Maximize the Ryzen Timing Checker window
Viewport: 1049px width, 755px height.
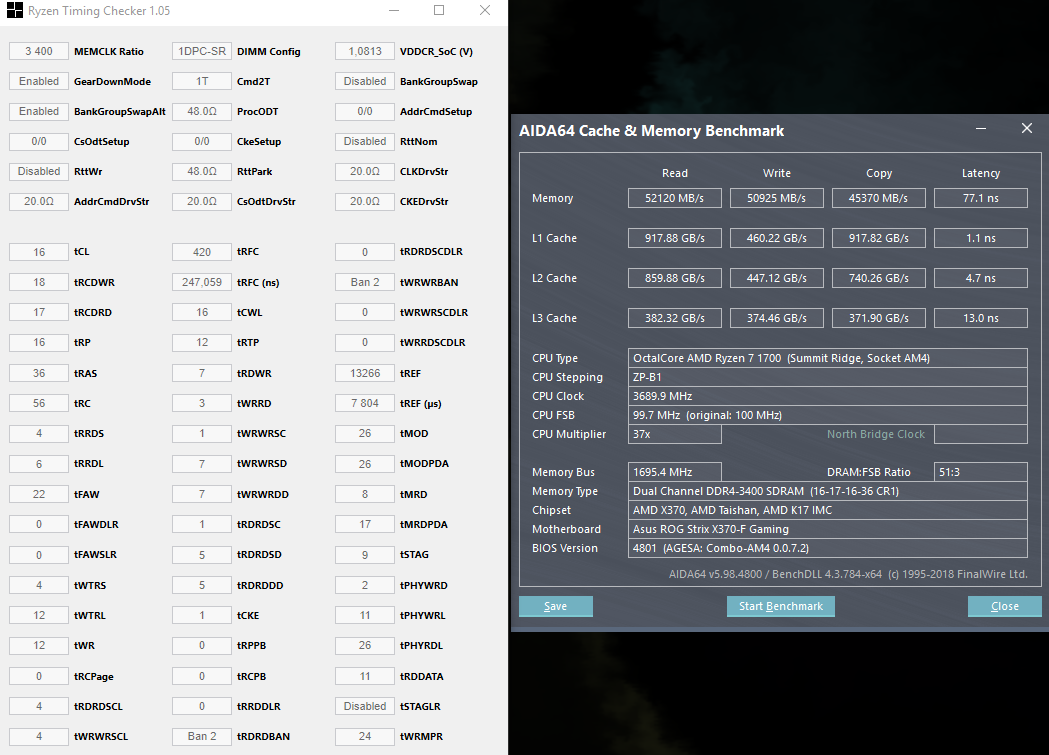coord(439,11)
